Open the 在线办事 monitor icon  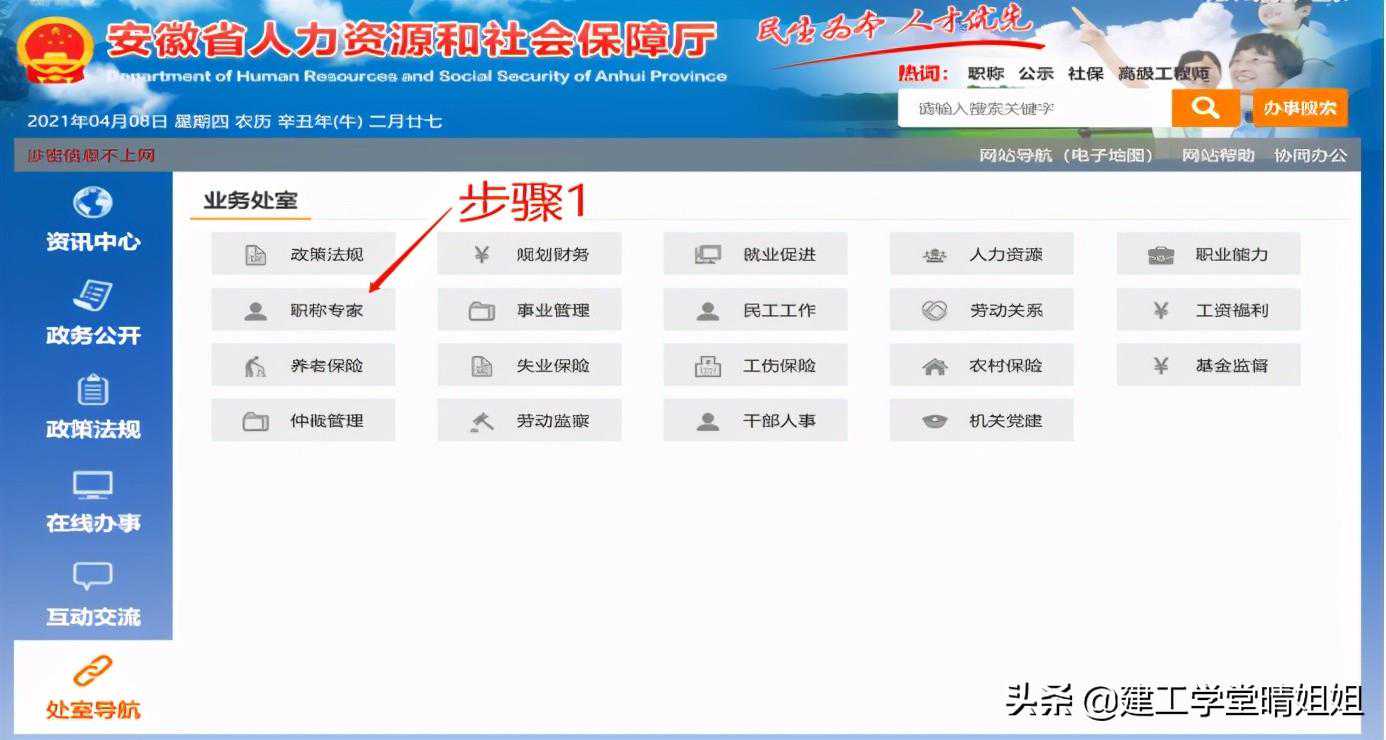click(93, 485)
